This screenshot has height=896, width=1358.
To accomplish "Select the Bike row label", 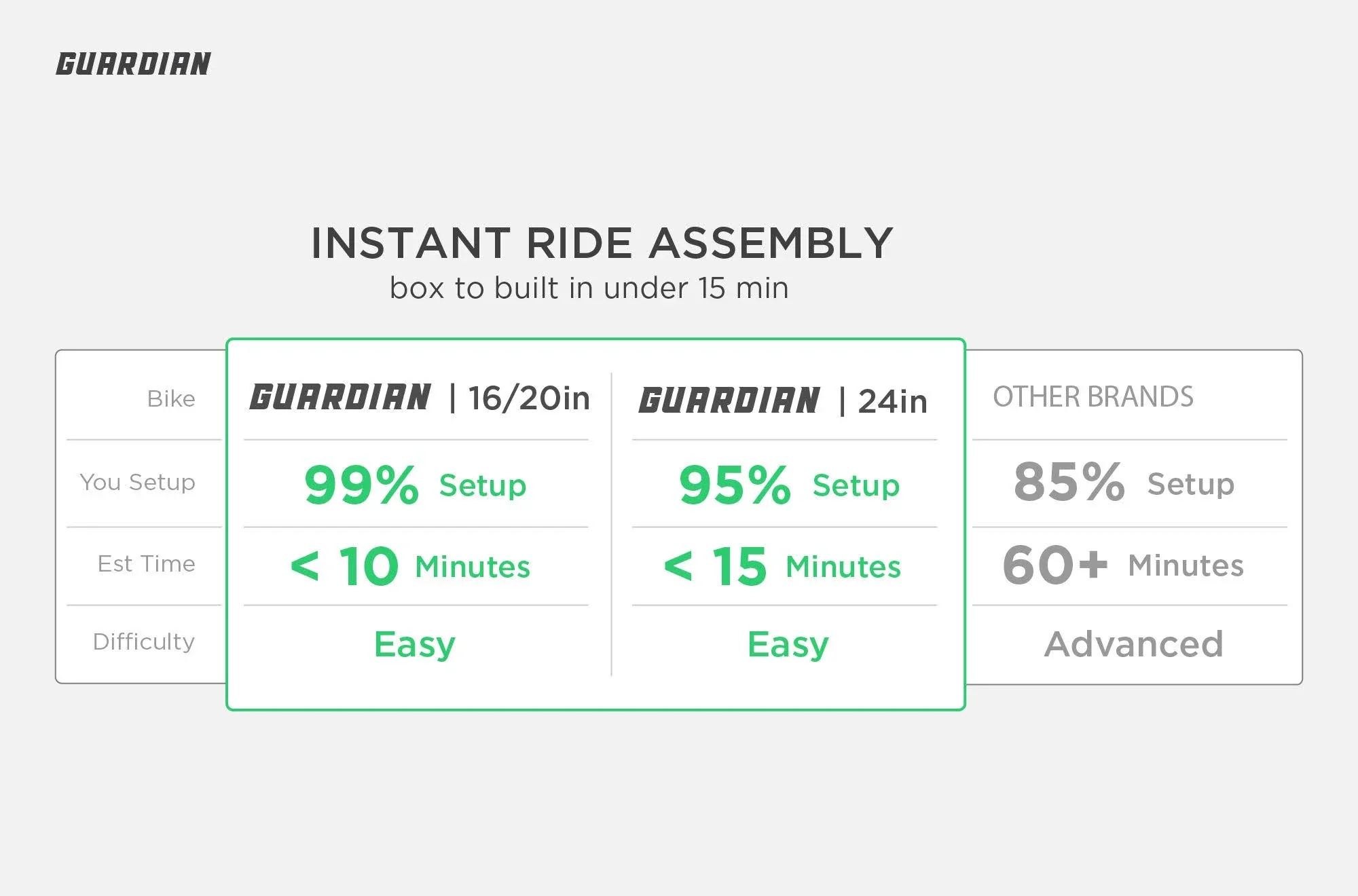I will tap(171, 398).
